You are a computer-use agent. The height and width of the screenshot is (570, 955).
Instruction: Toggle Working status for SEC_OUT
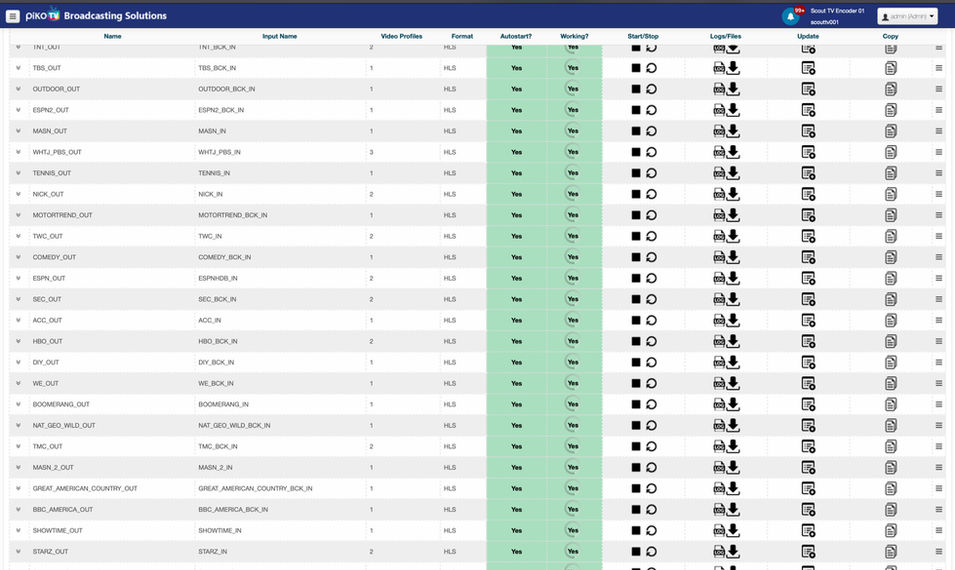pyautogui.click(x=573, y=299)
